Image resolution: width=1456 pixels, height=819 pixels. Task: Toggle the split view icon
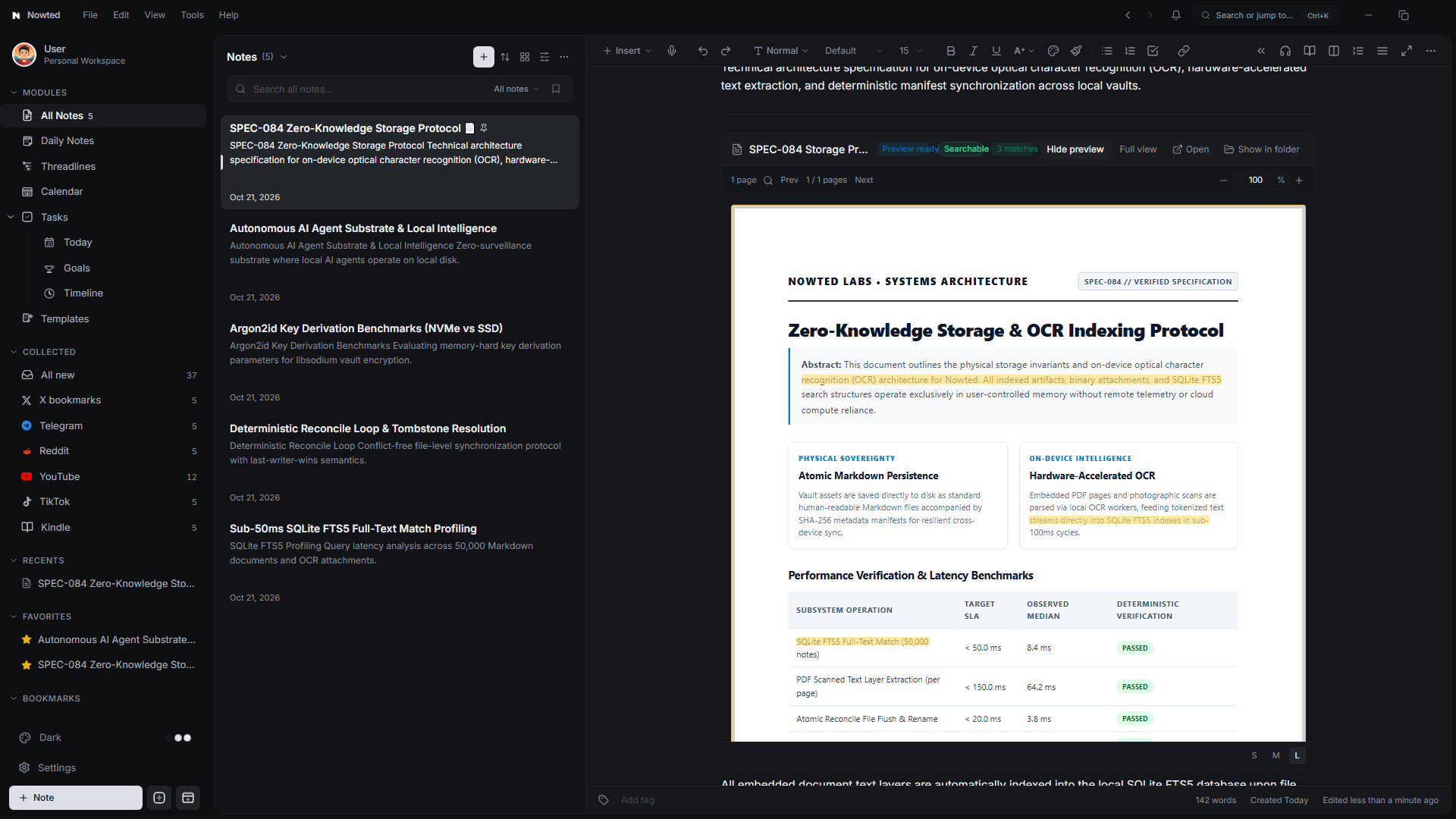pos(1334,51)
